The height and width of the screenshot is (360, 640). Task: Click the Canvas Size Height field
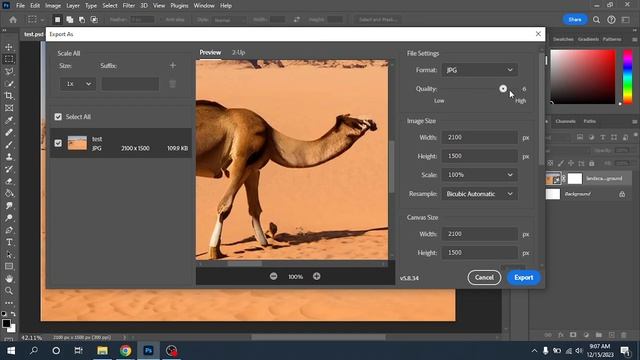coord(479,253)
